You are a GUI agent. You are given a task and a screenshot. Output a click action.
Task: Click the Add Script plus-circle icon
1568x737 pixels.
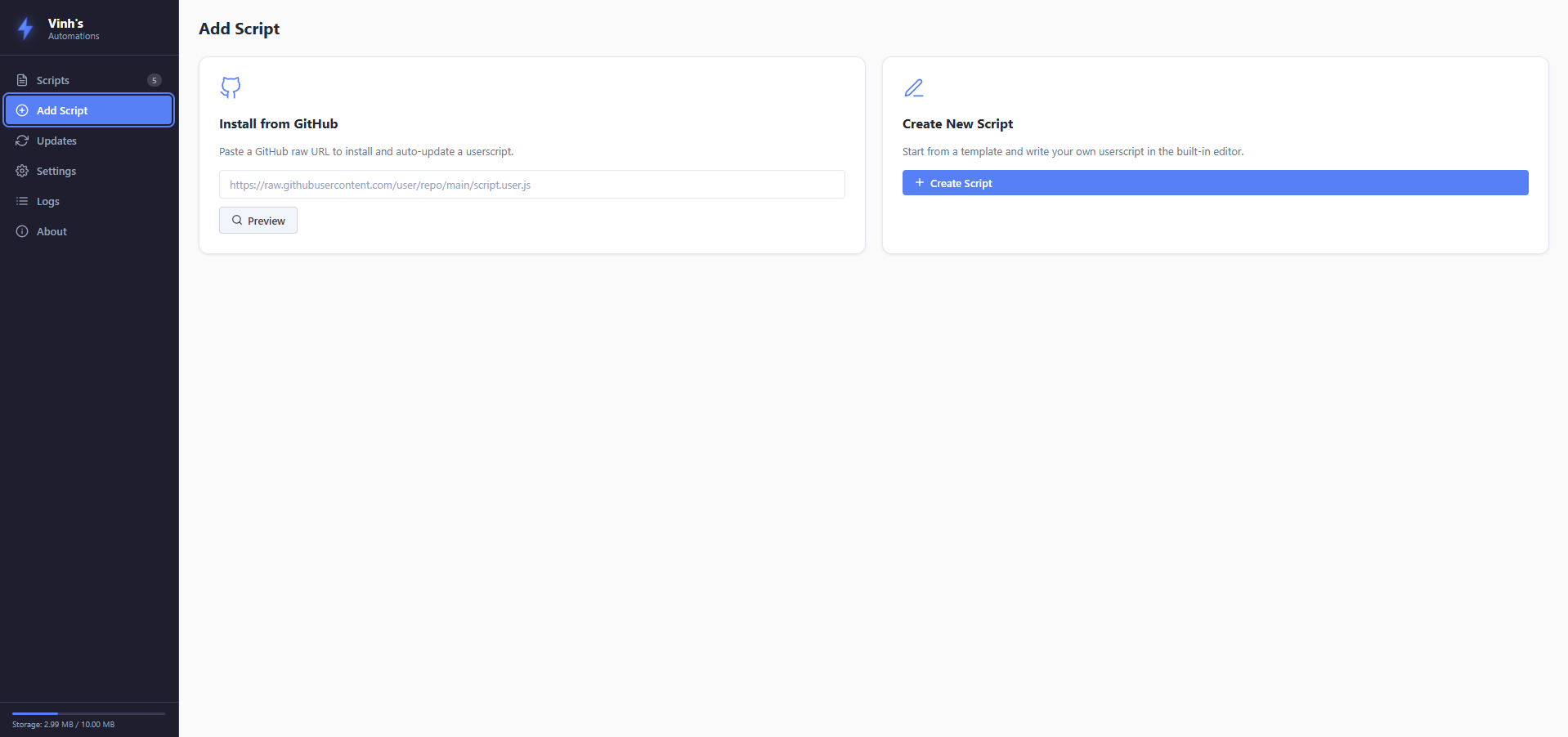22,110
